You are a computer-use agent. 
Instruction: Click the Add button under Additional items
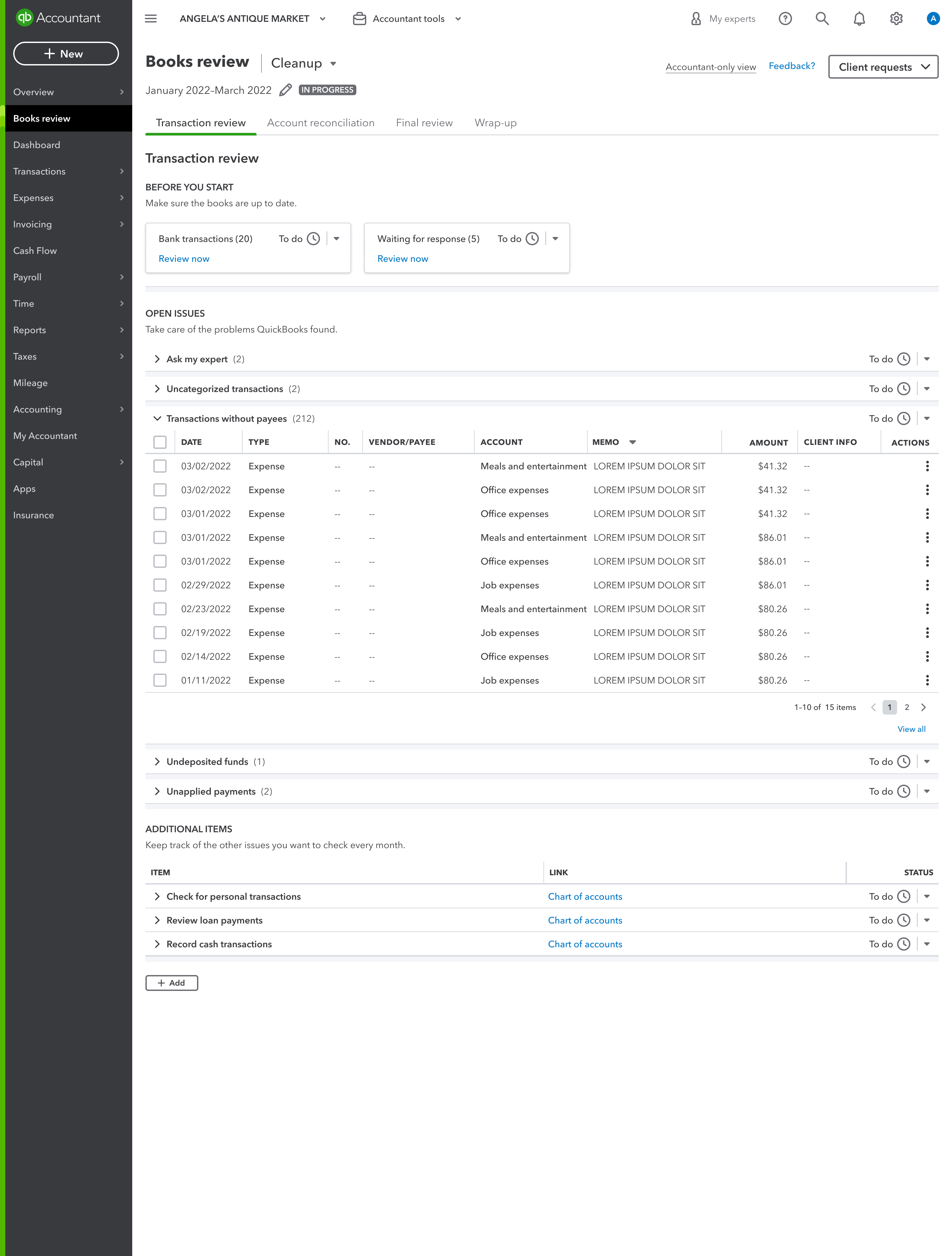172,983
